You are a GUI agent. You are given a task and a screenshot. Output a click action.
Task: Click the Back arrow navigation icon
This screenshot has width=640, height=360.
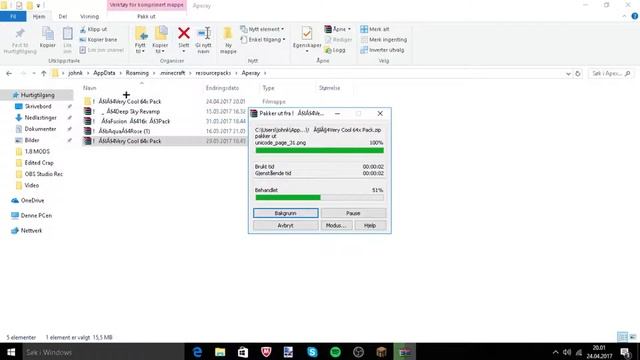[x=9, y=73]
